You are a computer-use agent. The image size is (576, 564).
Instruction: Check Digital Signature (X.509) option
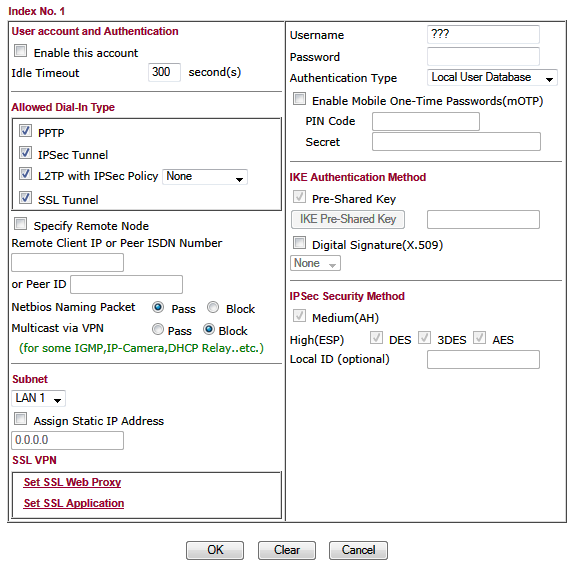pos(299,243)
